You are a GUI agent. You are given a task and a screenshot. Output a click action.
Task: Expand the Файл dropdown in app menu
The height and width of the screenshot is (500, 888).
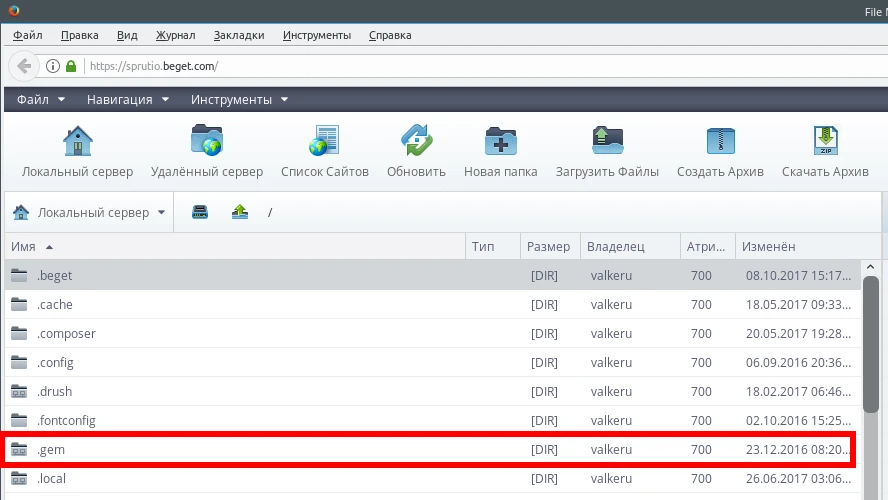point(41,100)
